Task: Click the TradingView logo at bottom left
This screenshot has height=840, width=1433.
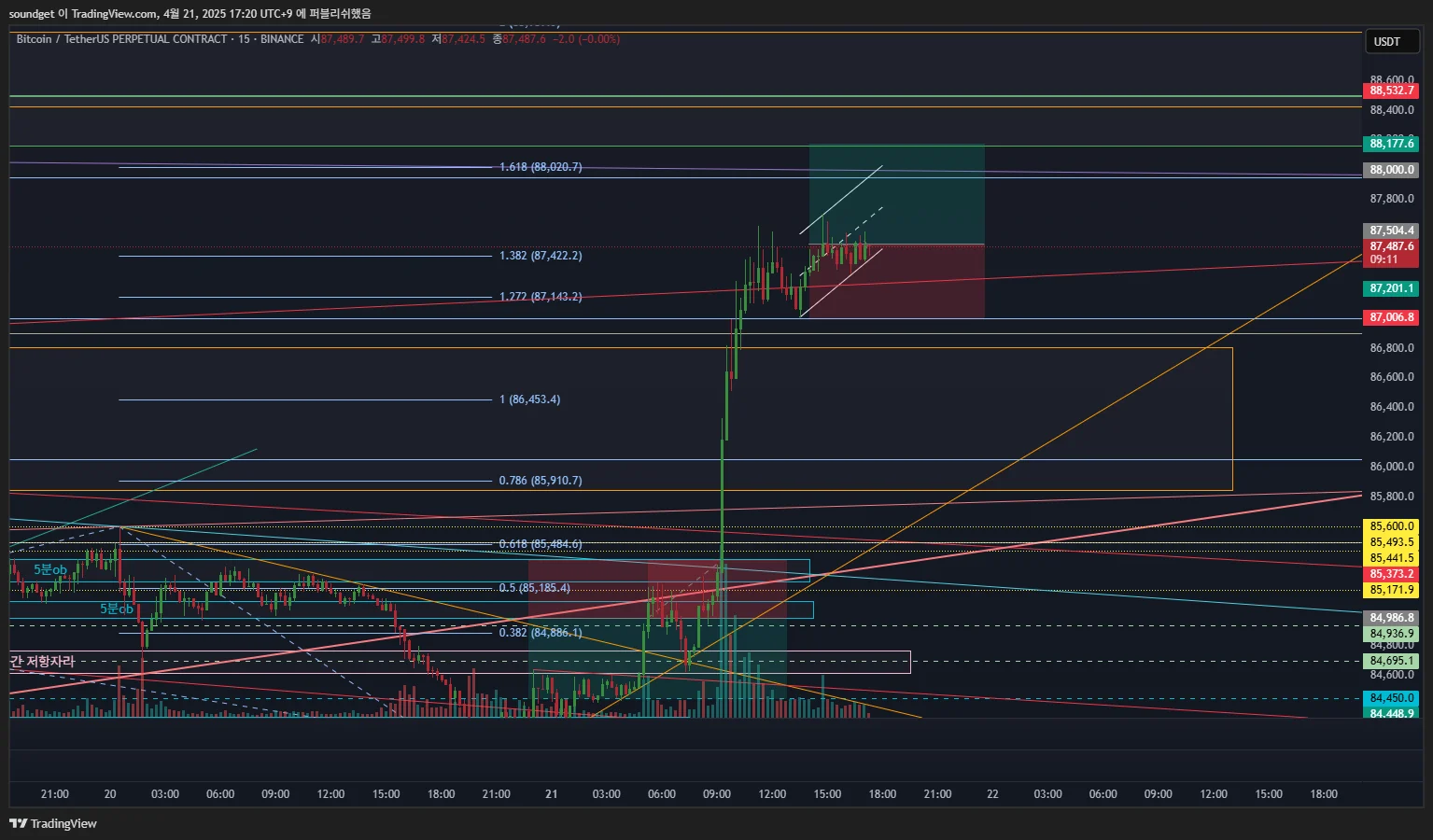Action: tap(53, 823)
